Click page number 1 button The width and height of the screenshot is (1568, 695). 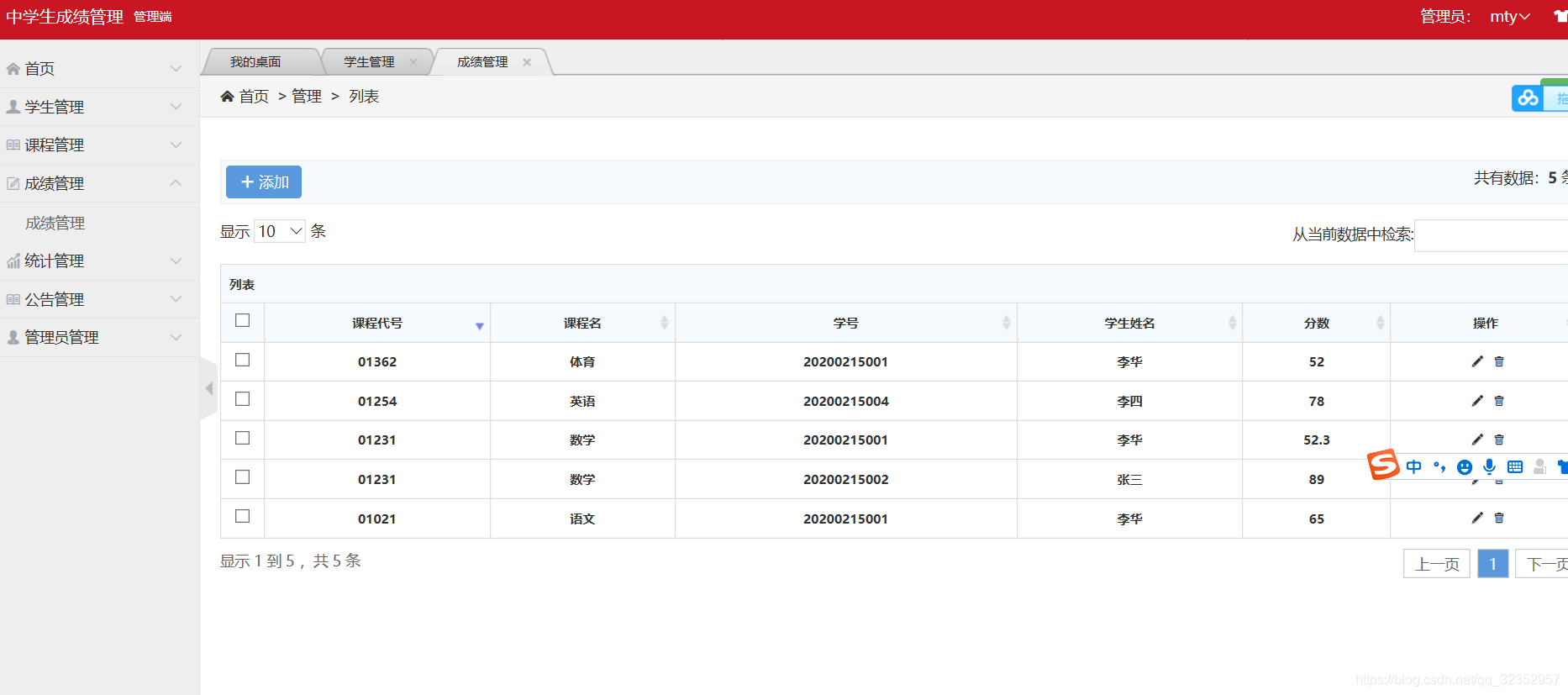point(1493,564)
